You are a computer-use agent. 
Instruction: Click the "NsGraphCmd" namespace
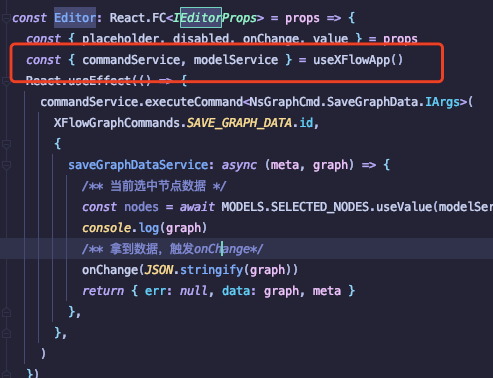click(x=285, y=102)
